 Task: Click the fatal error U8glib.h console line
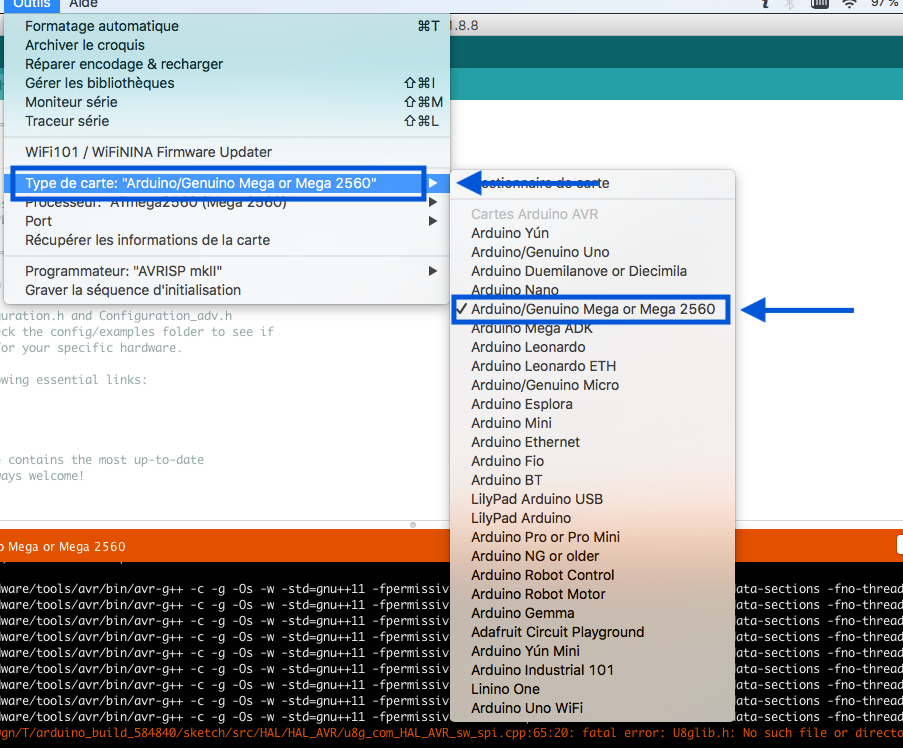[452, 733]
